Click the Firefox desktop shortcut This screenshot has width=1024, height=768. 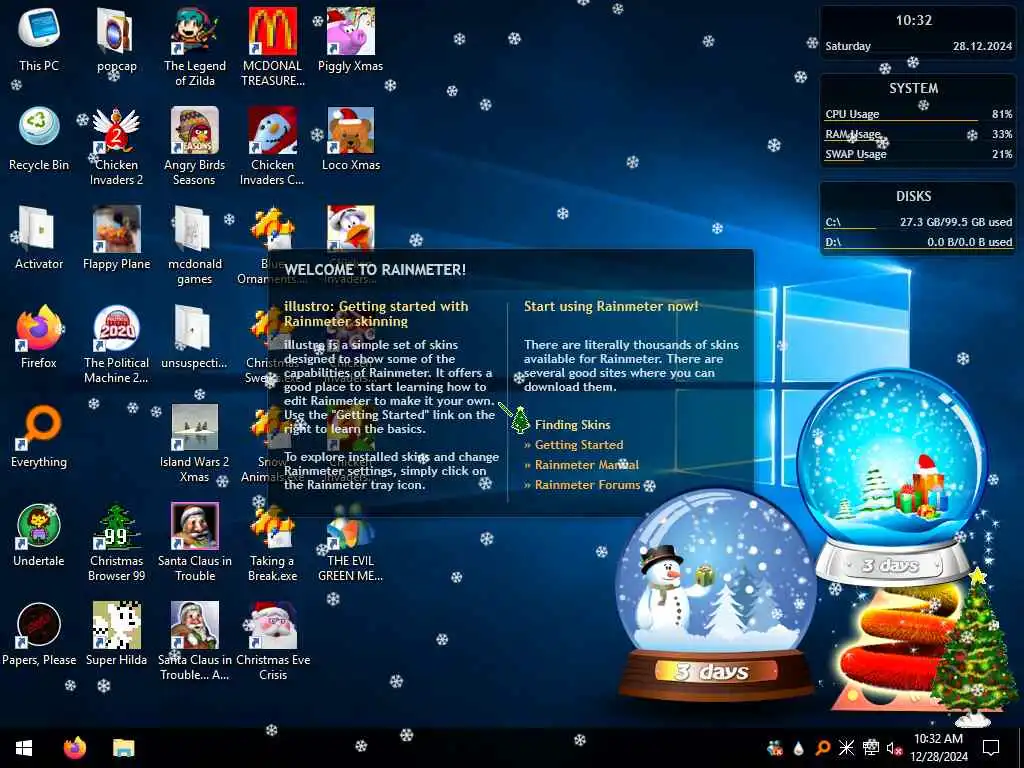(39, 337)
